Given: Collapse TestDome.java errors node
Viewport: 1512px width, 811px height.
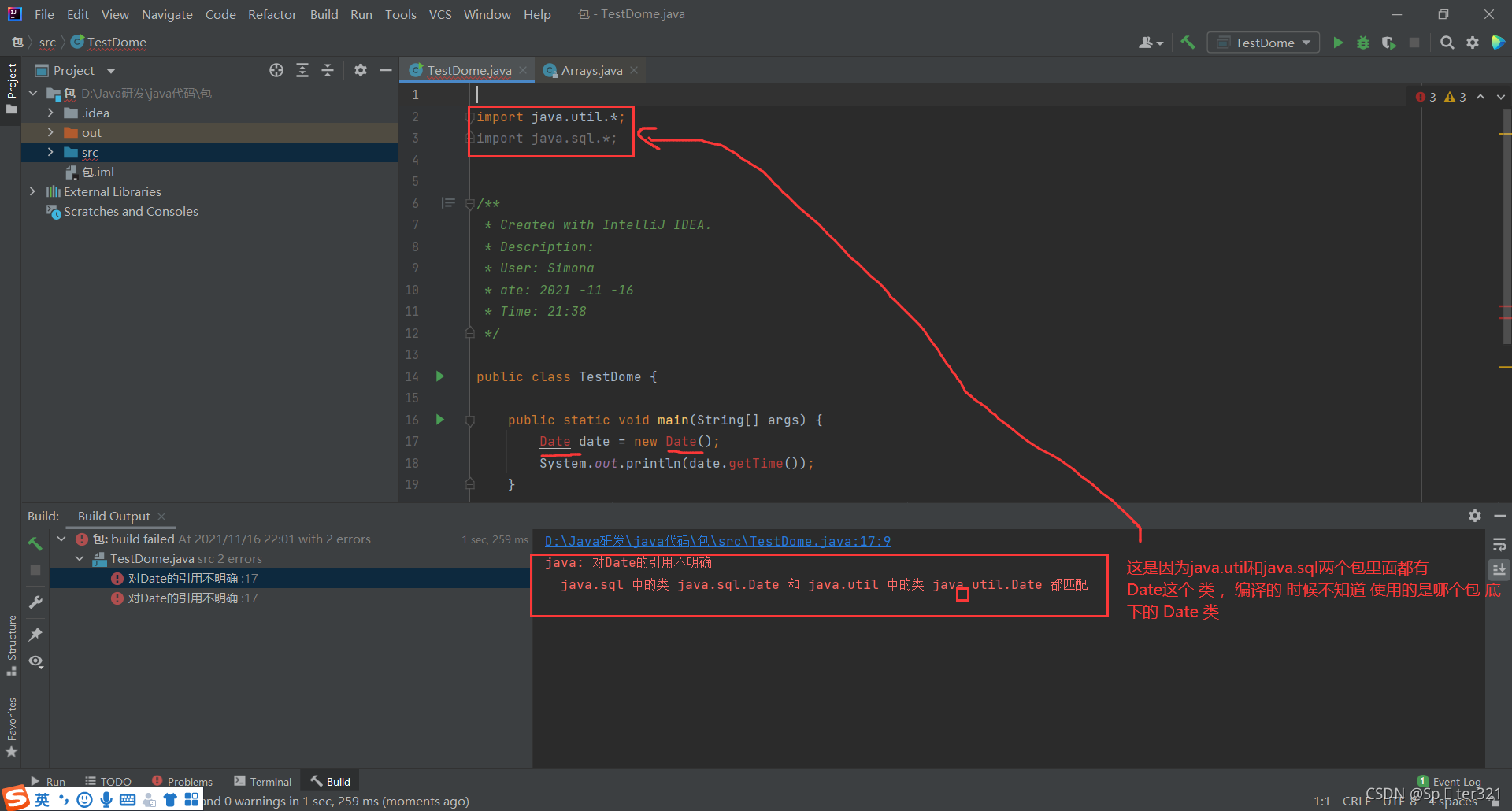Looking at the screenshot, I should [80, 558].
